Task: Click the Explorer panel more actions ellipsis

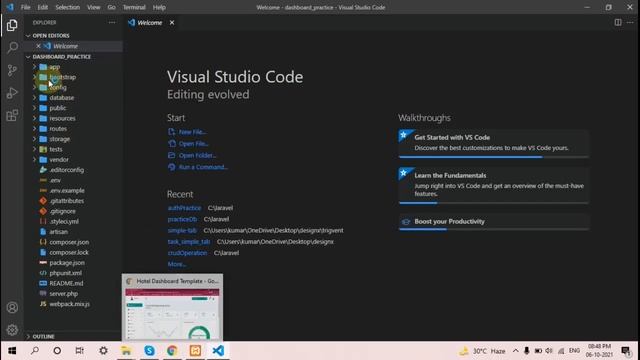Action: point(111,22)
